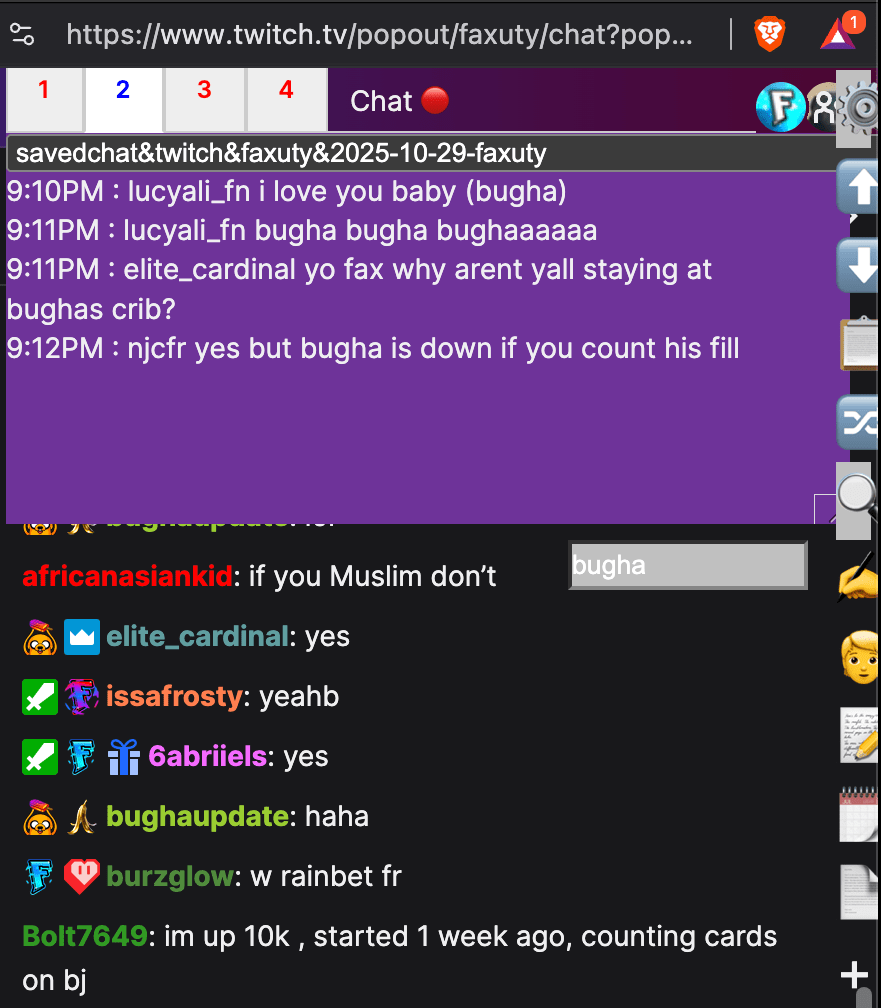This screenshot has width=881, height=1008.
Task: Select tab 4
Action: click(286, 100)
